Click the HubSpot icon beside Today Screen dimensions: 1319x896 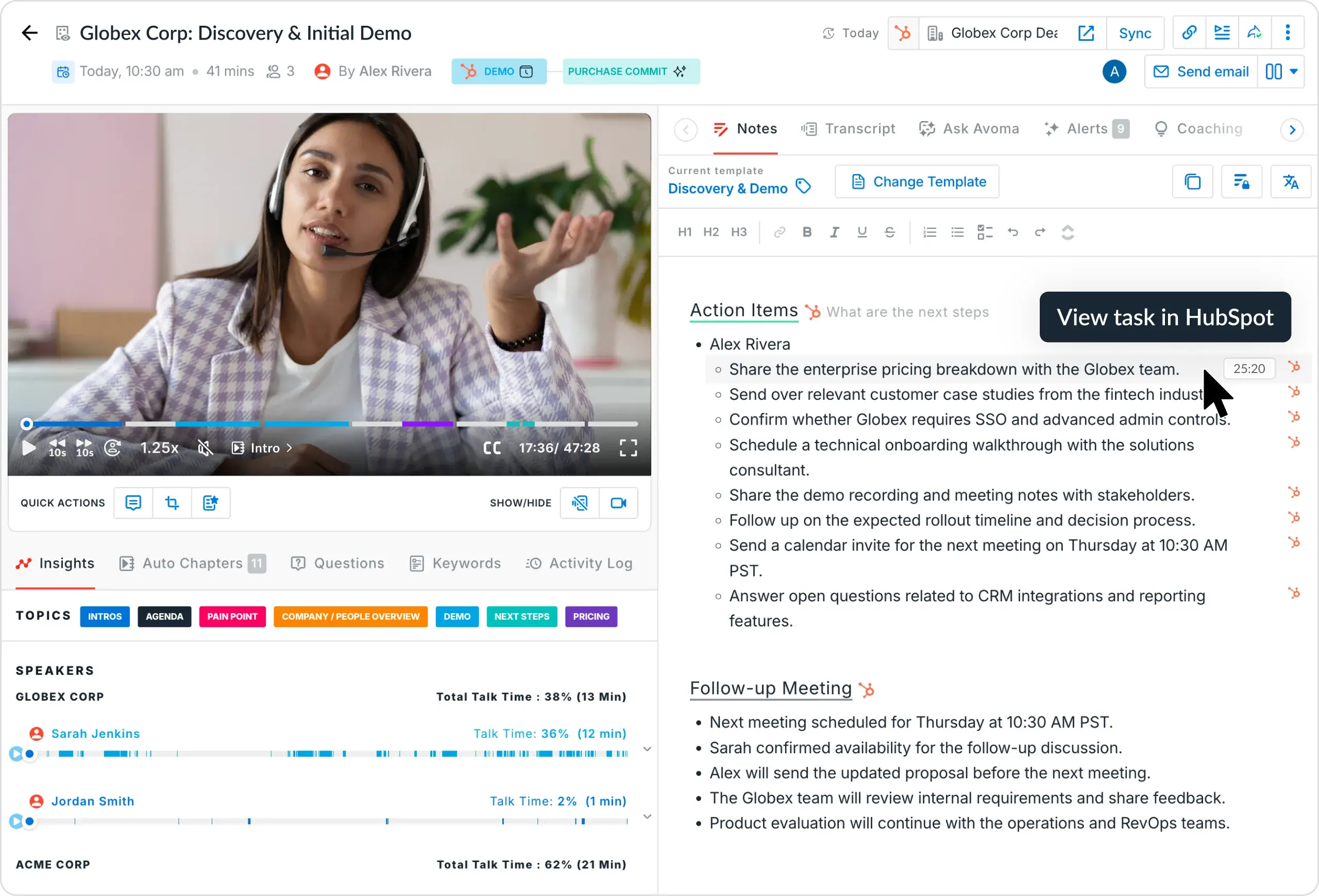pos(902,33)
